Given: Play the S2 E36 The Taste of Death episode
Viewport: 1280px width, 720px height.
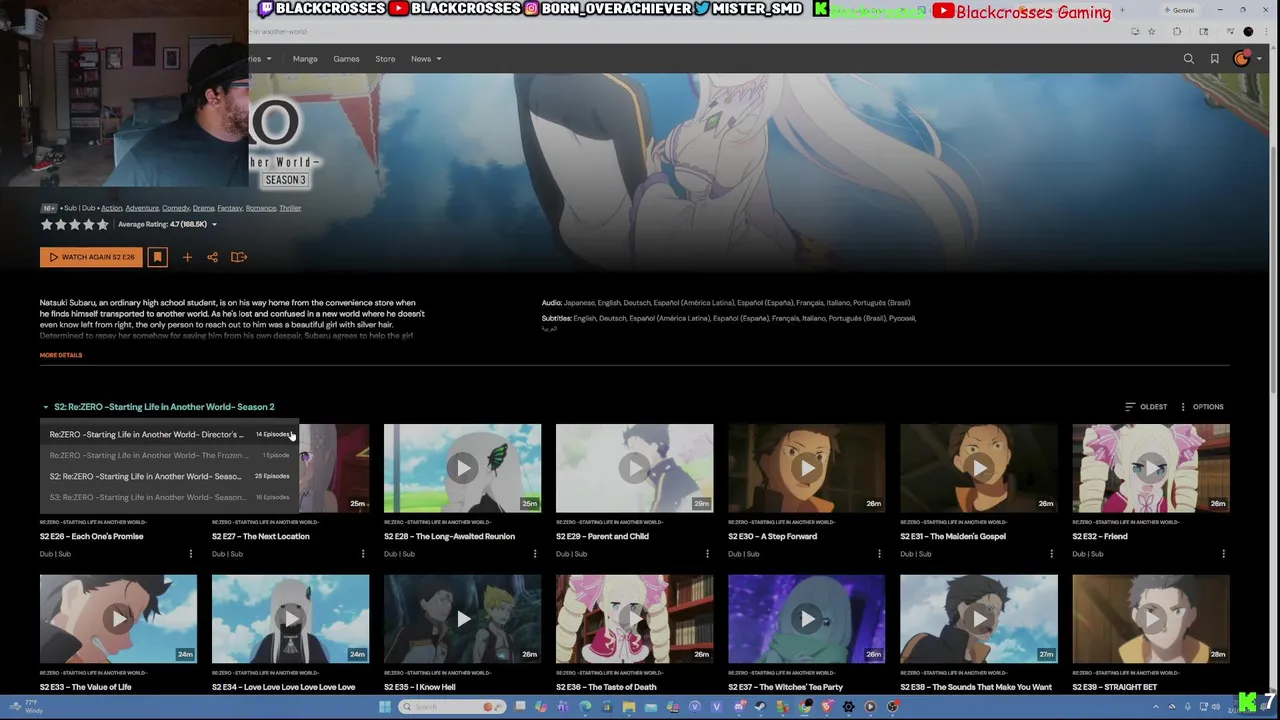Looking at the screenshot, I should 634,618.
